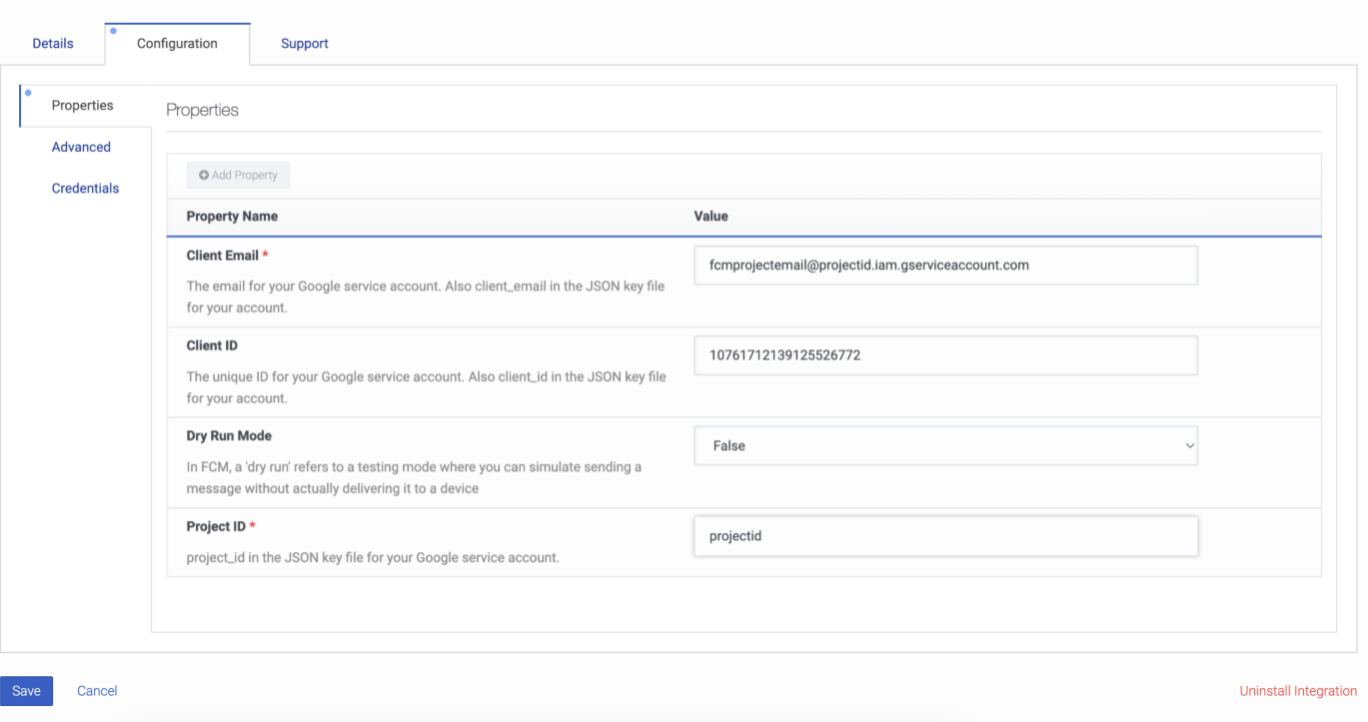
Task: Click Uninstall Integration link
Action: (1297, 691)
